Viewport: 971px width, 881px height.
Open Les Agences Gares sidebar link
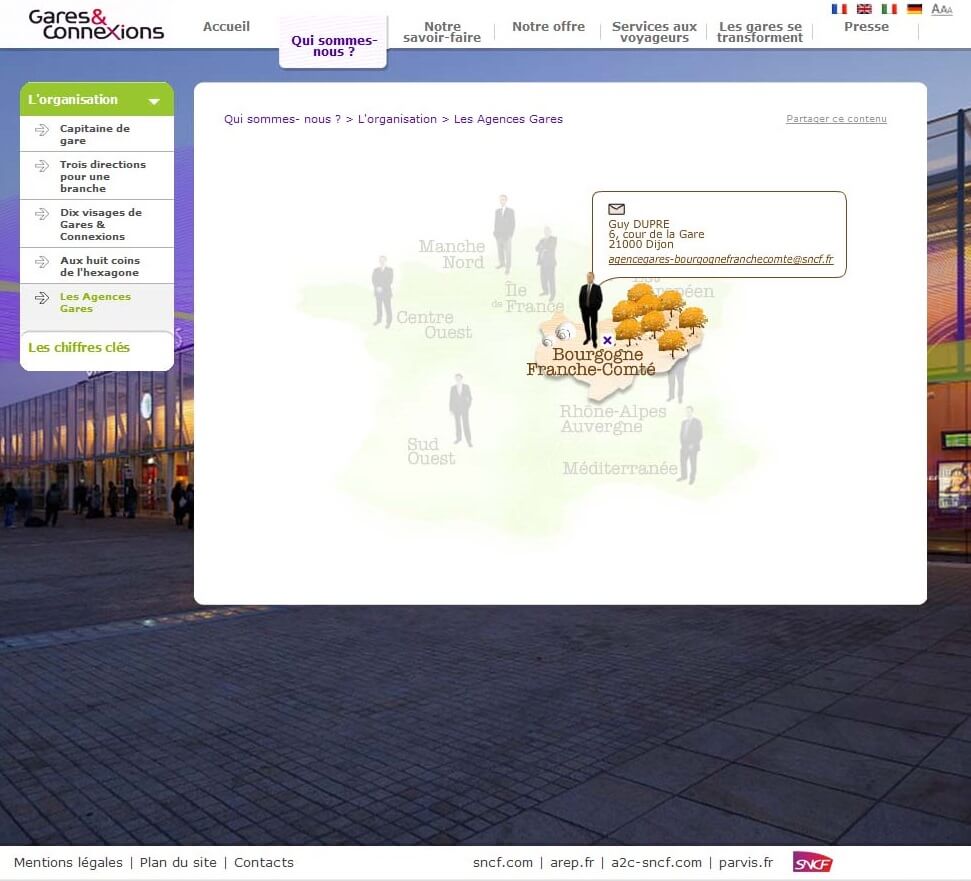coord(95,302)
